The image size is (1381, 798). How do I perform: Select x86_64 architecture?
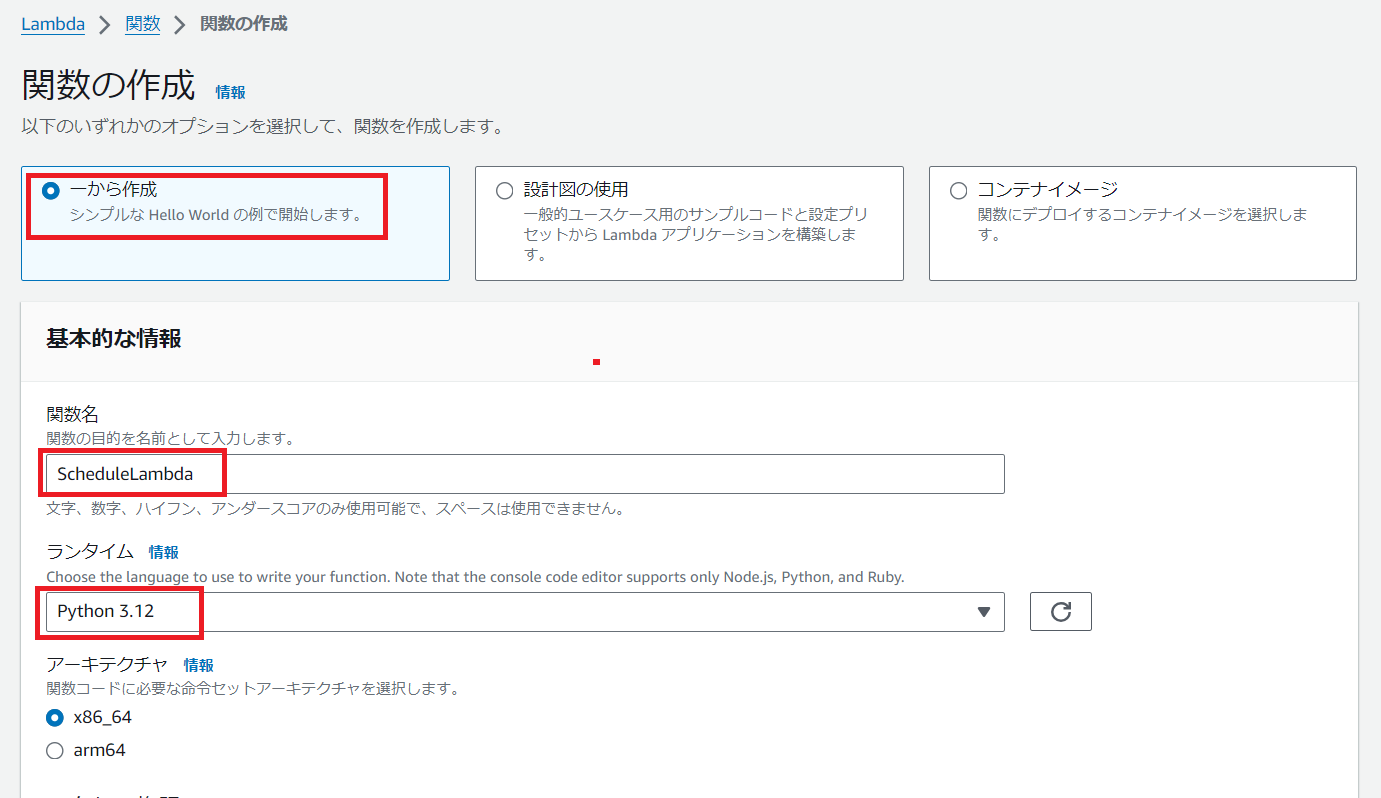click(55, 718)
